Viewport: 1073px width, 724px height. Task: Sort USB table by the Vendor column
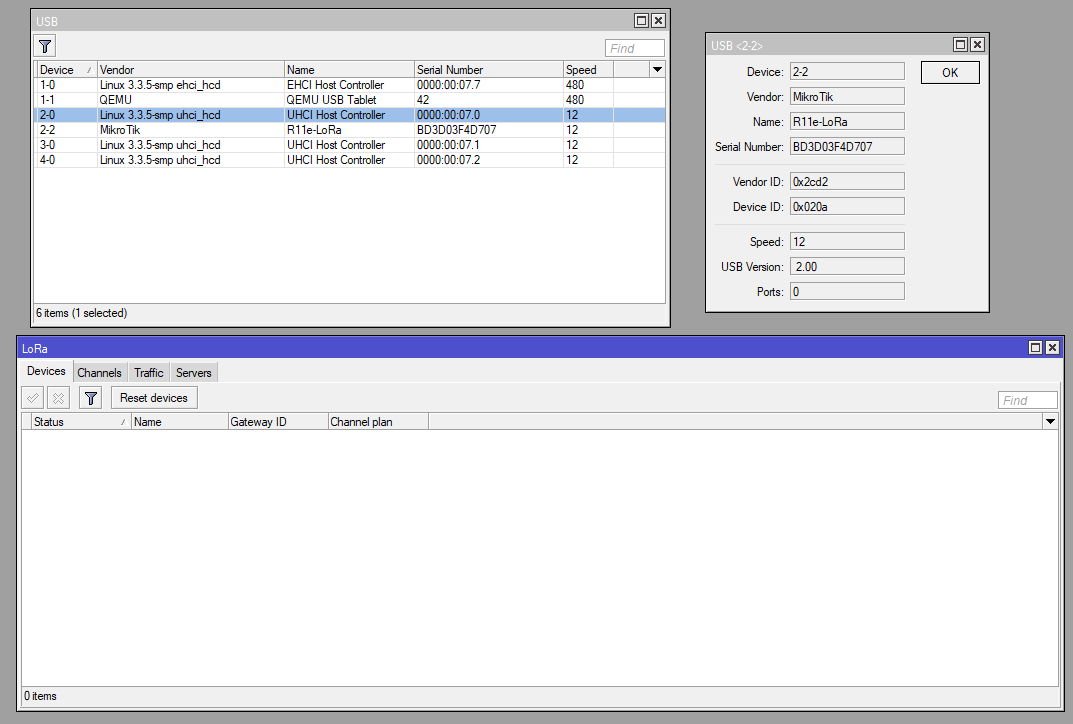click(190, 69)
